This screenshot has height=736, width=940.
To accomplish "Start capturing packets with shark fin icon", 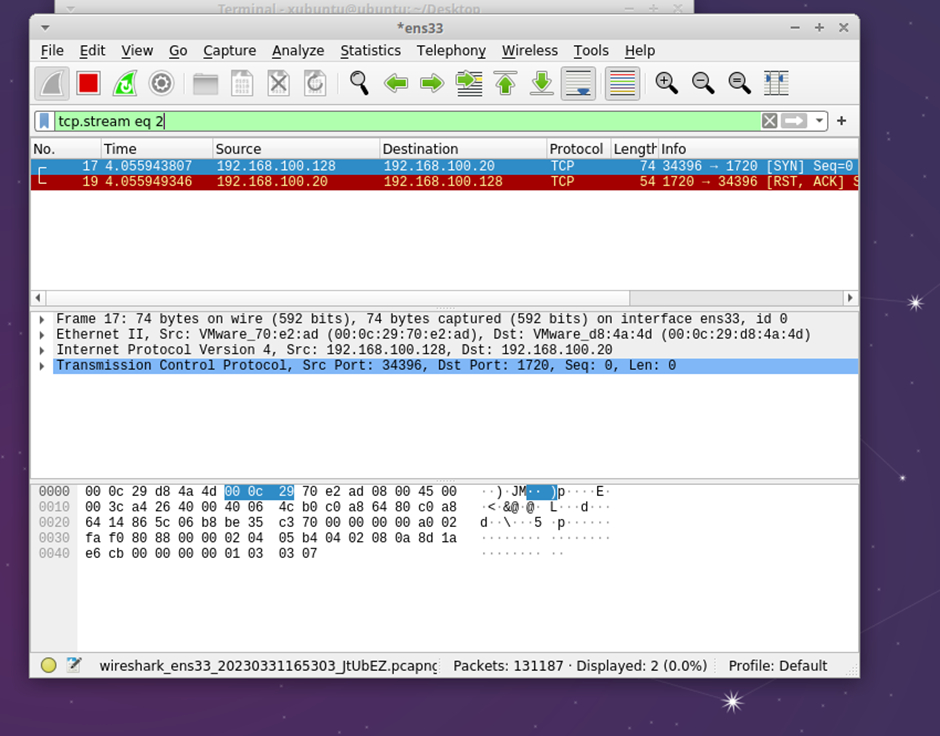I will (52, 83).
